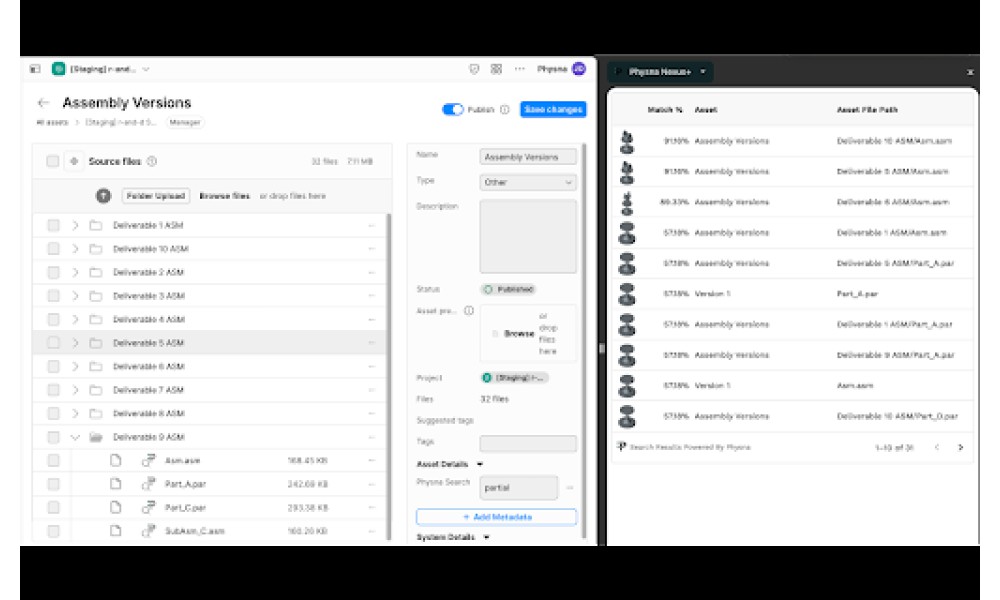Click the CAD link icon beside Part_A.par
This screenshot has width=1000, height=600.
tap(149, 483)
